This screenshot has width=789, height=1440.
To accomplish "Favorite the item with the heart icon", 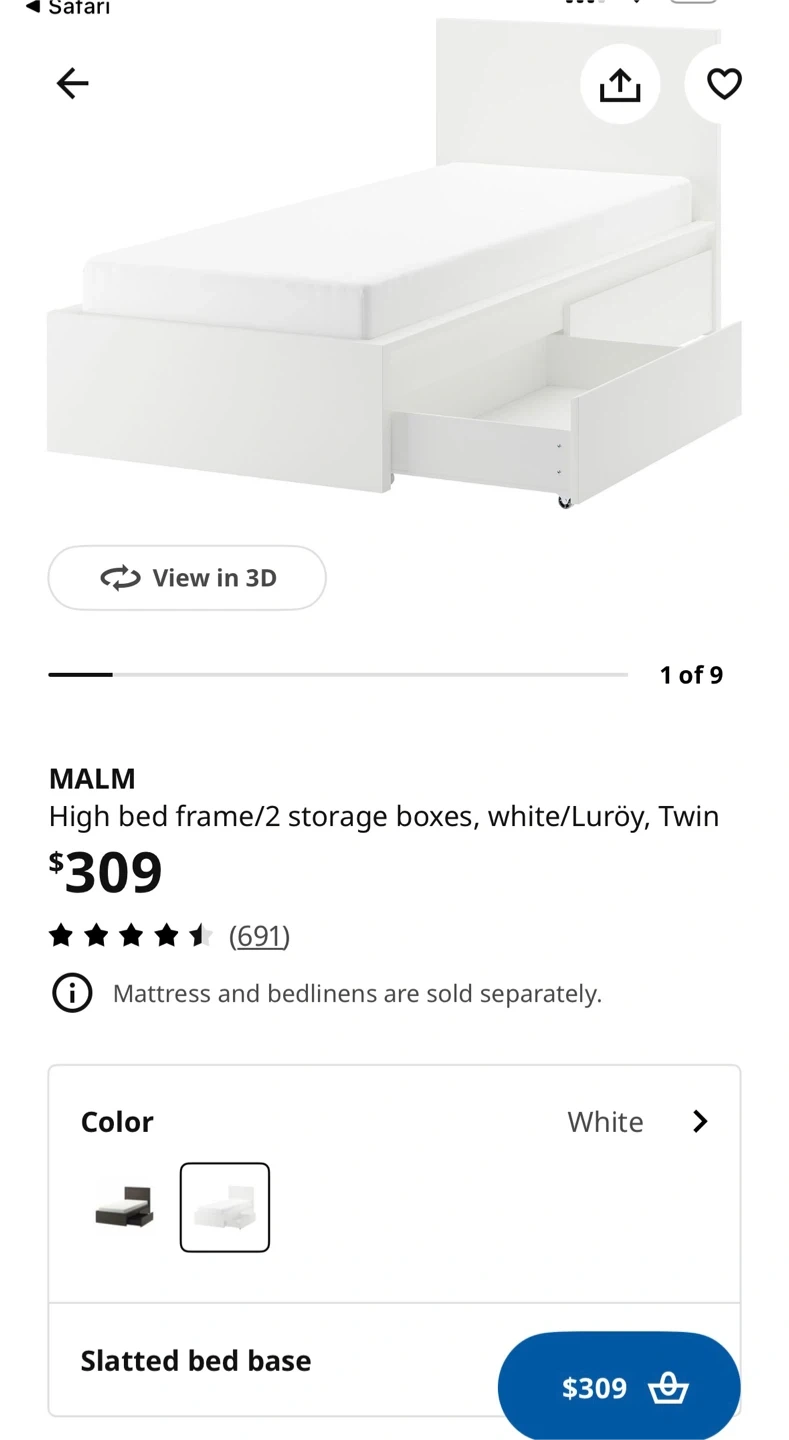I will tap(724, 84).
